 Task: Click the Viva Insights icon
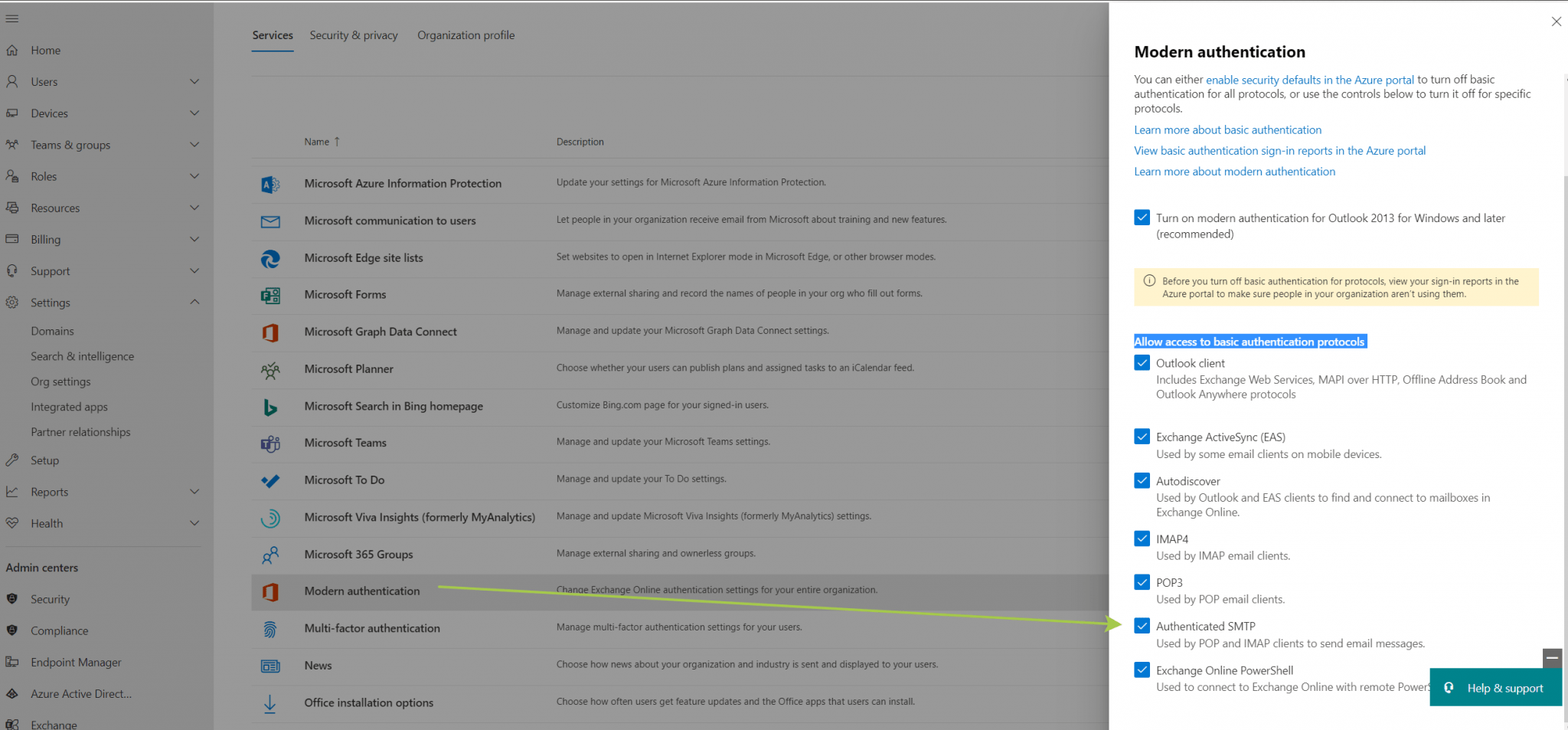pos(270,519)
